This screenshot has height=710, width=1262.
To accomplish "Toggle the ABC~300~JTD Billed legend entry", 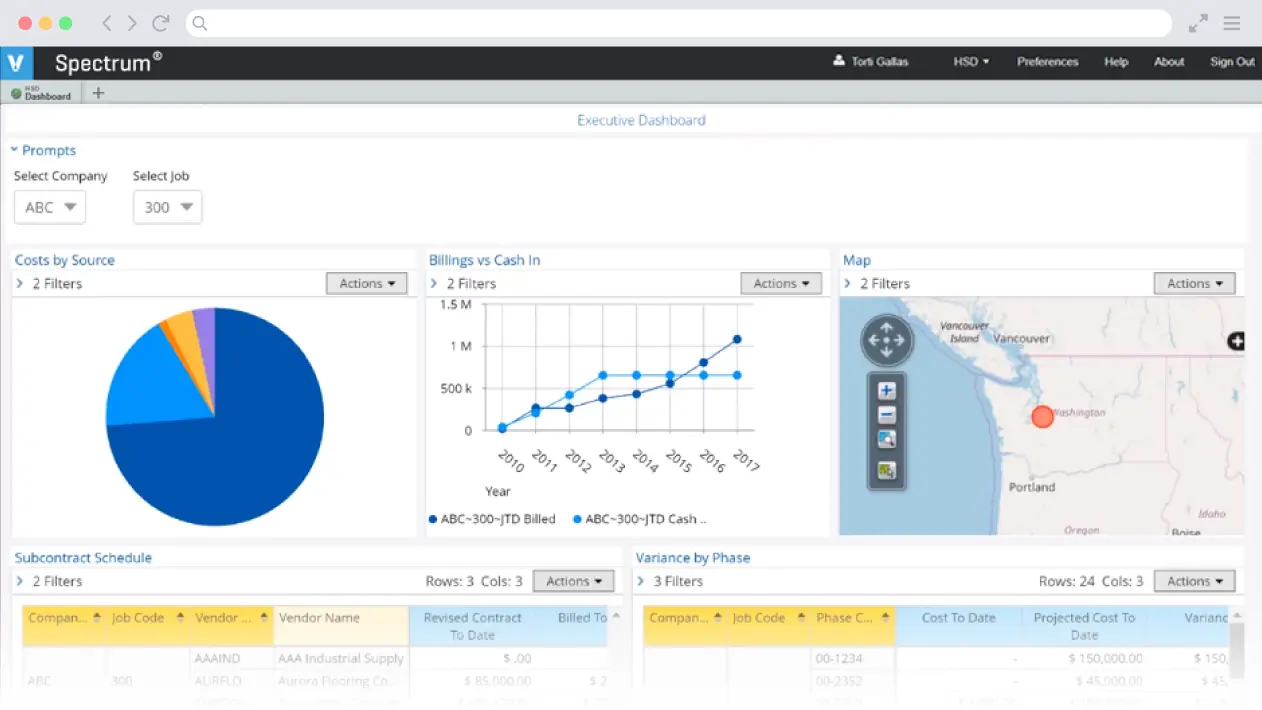I will coord(492,519).
